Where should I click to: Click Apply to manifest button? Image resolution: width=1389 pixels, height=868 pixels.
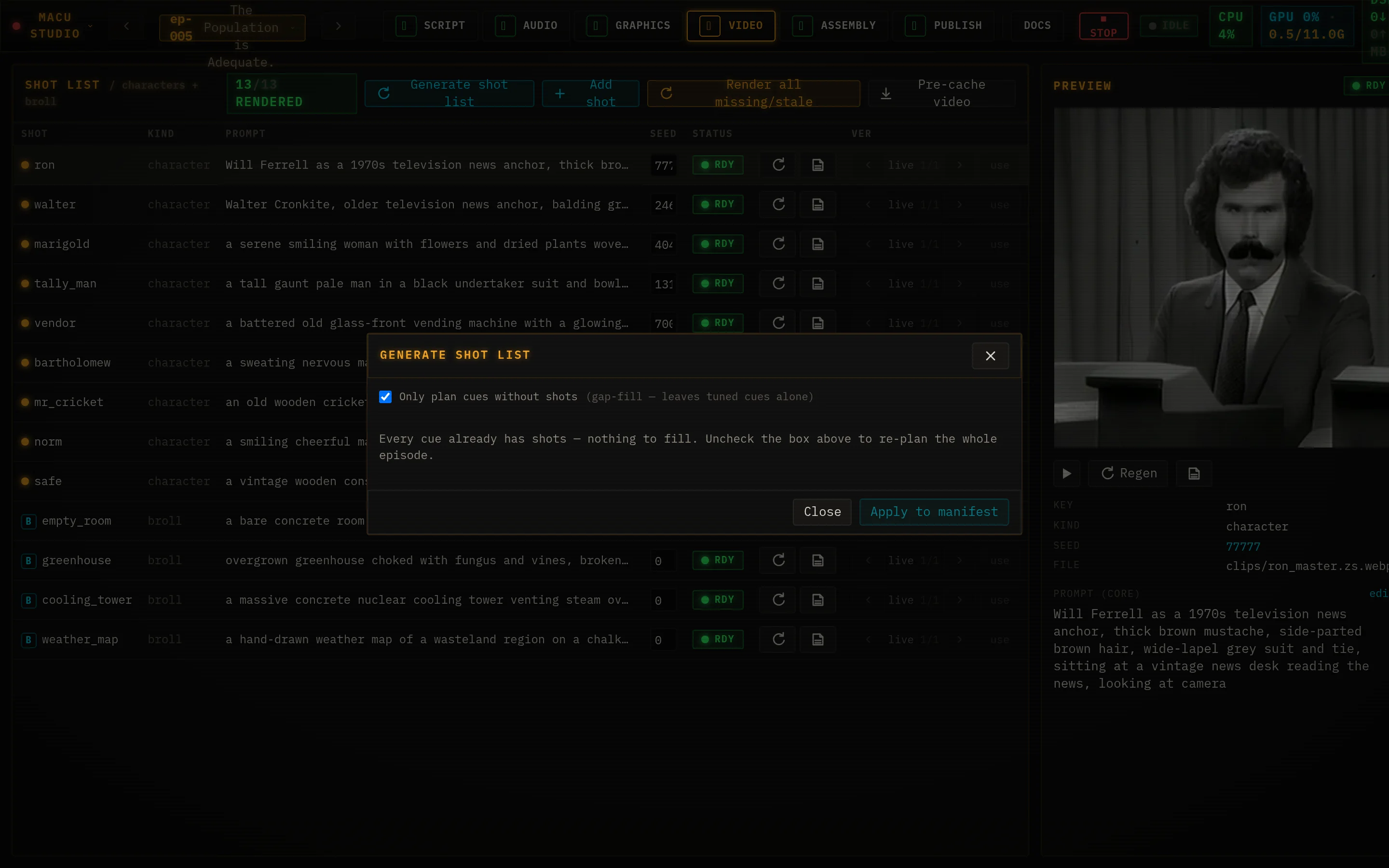[x=934, y=512]
